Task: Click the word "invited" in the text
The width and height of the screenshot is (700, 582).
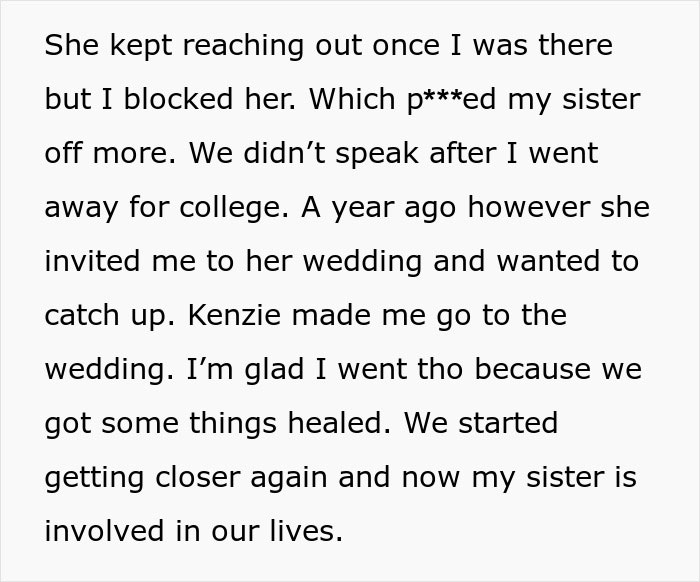Action: tap(92, 261)
